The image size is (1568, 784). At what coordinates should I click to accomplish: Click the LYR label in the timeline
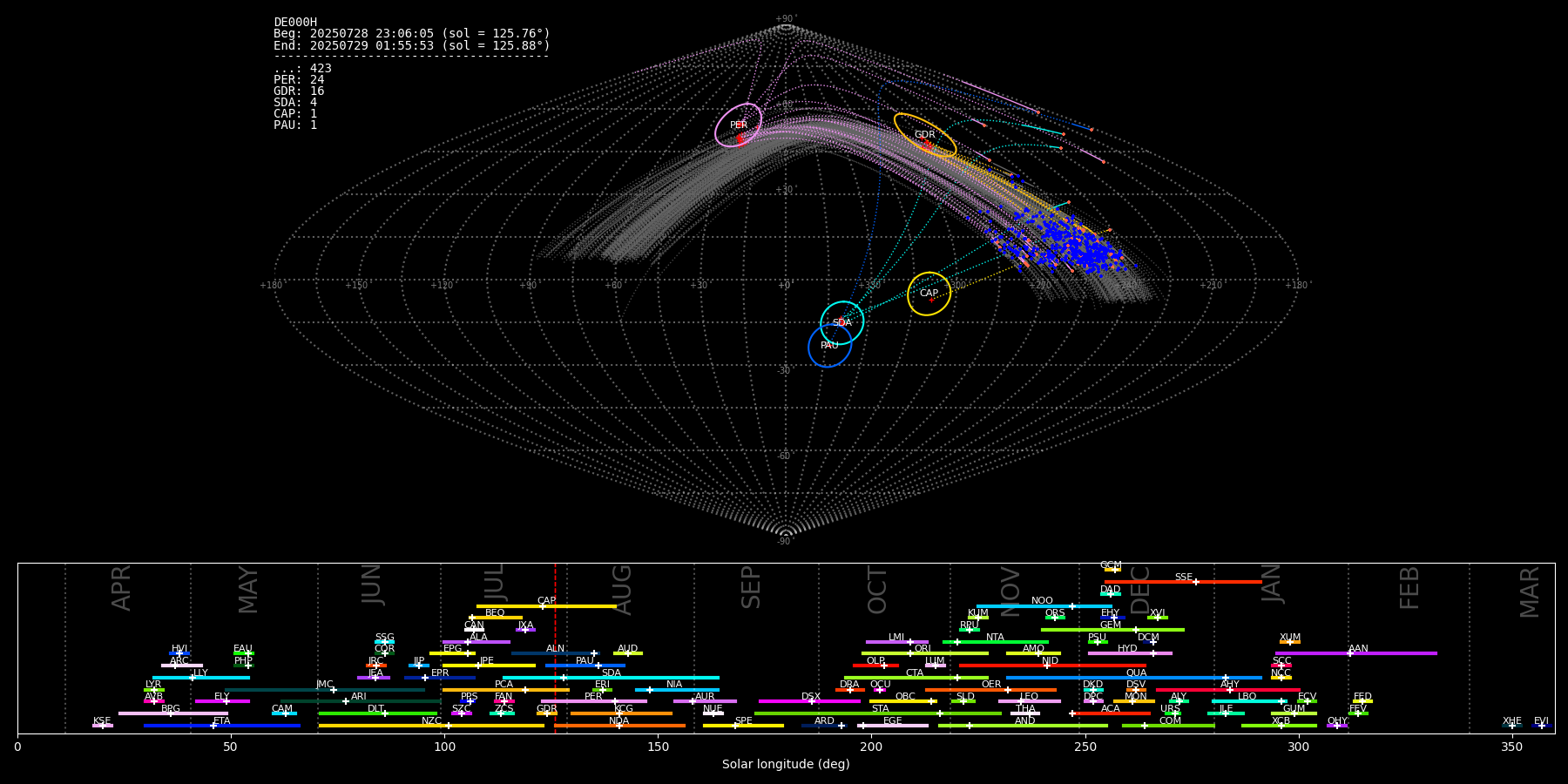153,685
